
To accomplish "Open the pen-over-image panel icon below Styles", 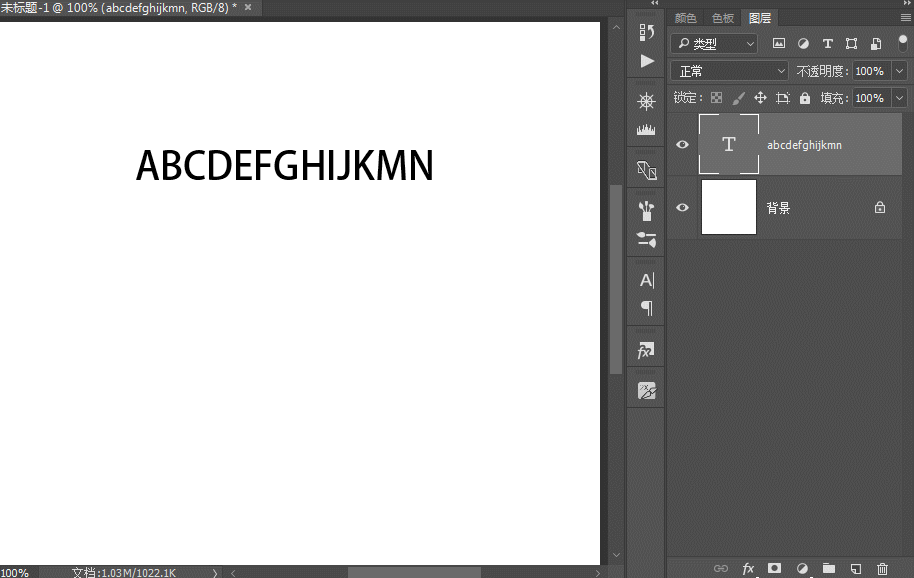I will coord(646,390).
